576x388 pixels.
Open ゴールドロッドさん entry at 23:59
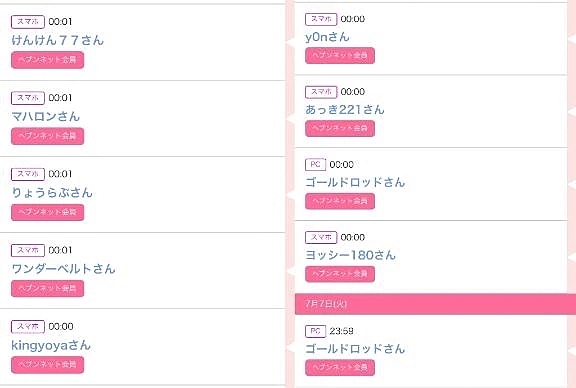[355, 348]
